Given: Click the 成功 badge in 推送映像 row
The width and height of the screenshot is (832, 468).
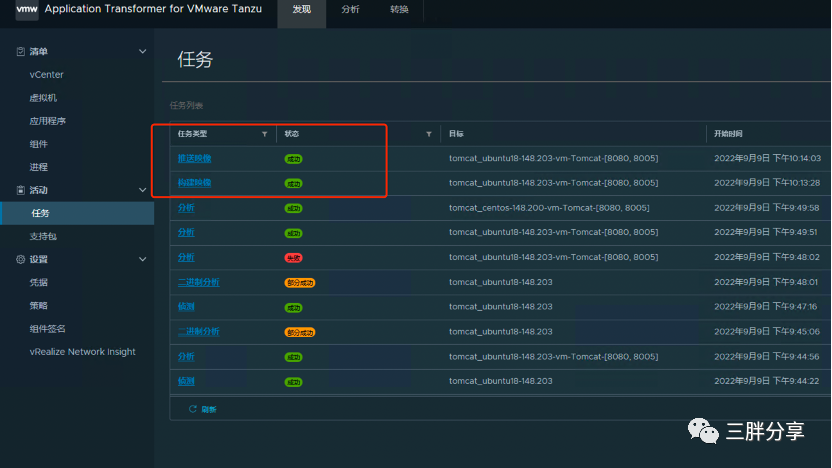Looking at the screenshot, I should pos(293,159).
